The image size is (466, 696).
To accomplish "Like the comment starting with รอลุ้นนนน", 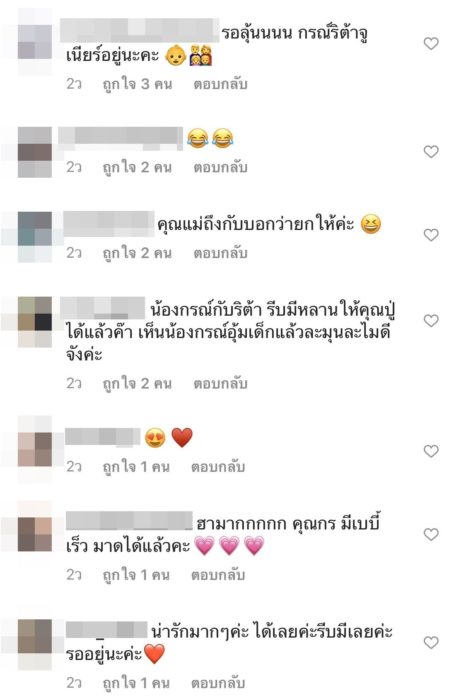I will (431, 44).
